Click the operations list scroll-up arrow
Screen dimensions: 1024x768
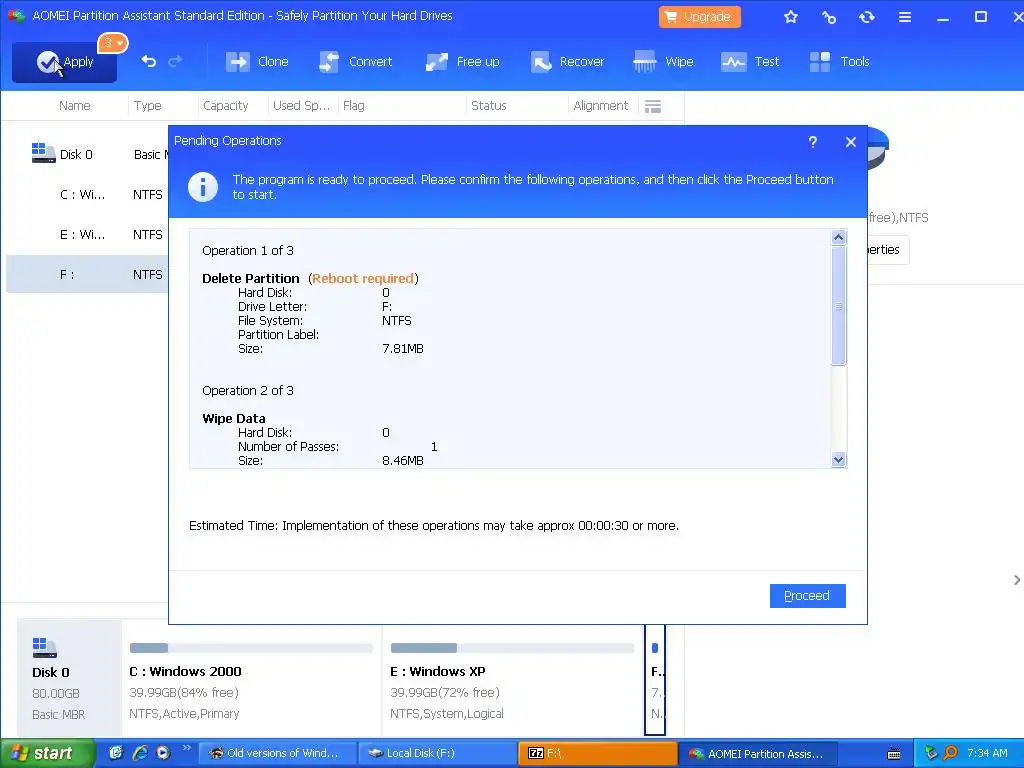pyautogui.click(x=839, y=237)
